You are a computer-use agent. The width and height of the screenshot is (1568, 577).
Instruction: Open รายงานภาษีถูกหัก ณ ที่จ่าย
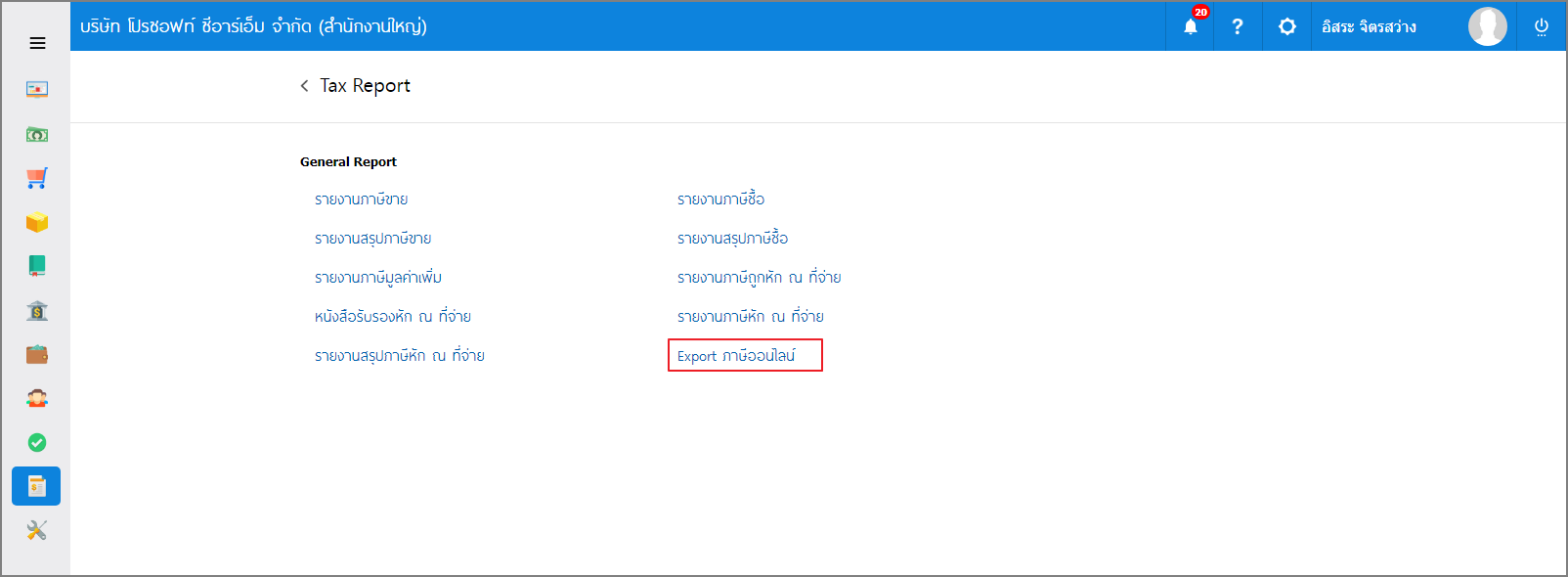click(x=760, y=278)
